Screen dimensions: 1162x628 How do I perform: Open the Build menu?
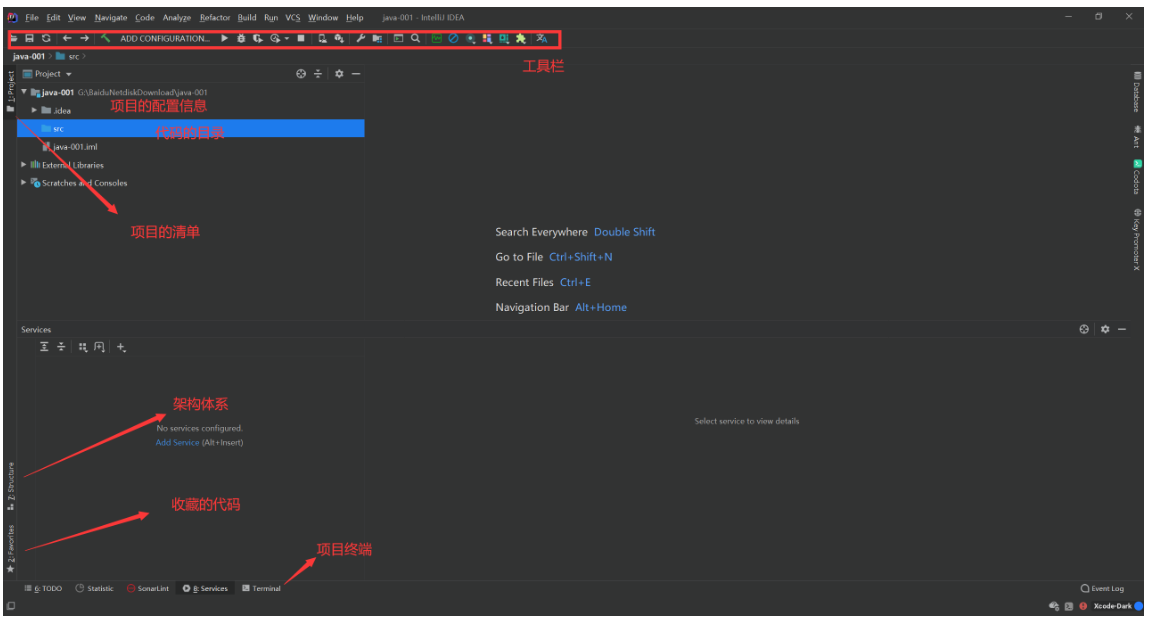click(247, 17)
